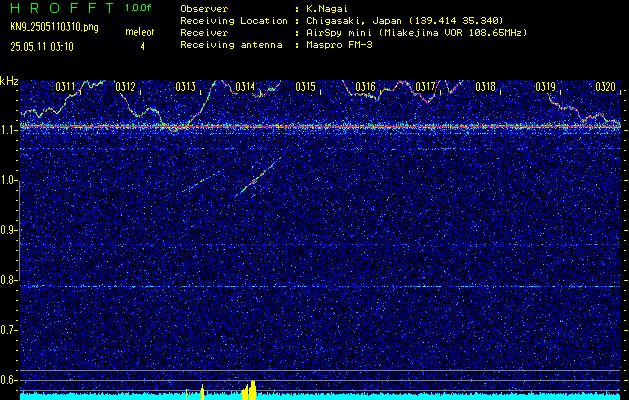Screen dimensions: 629x400
Task: Click the 0311 time marker
Action: (x=65, y=87)
